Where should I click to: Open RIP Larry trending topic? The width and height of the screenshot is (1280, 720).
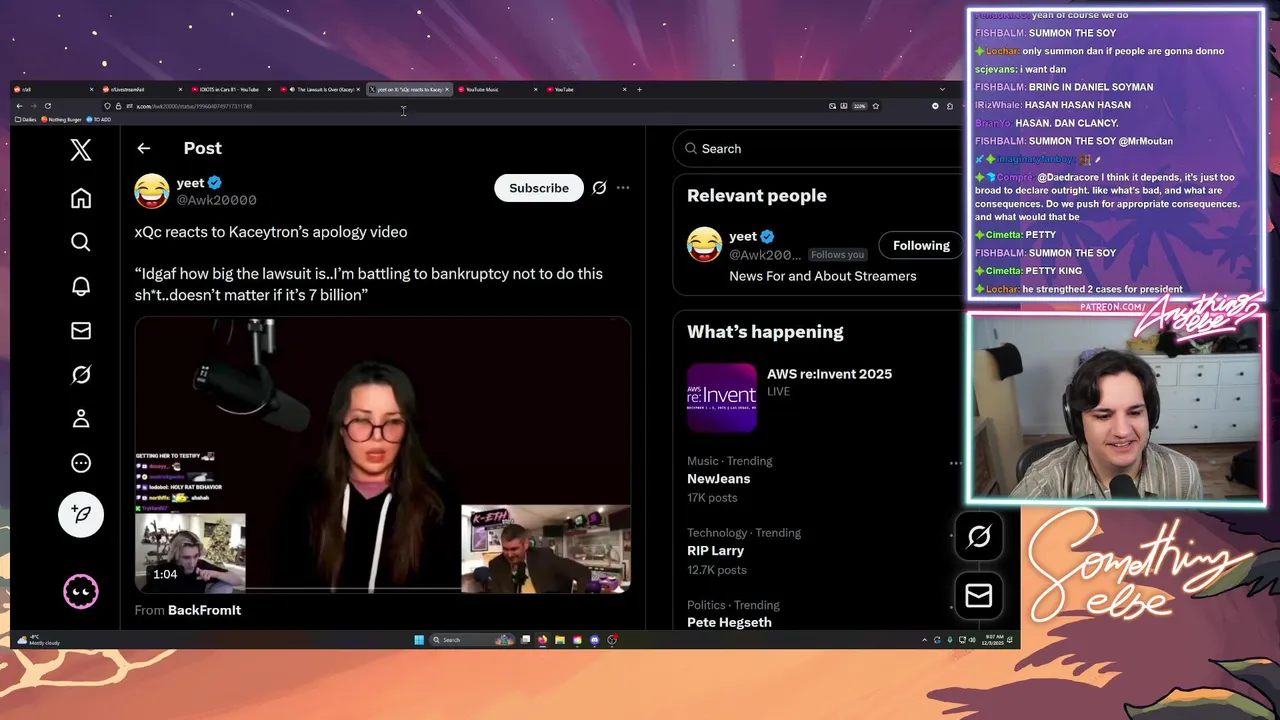tap(715, 551)
